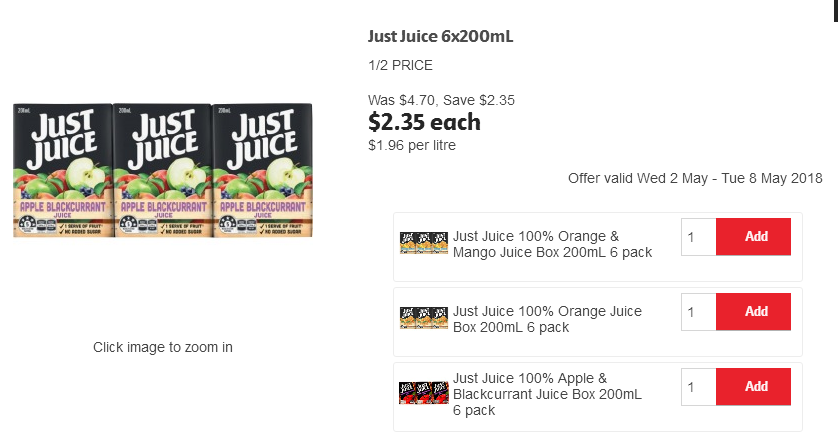Add Apple & Blackcurrant Juice Box to cart
The image size is (838, 438).
tap(753, 386)
